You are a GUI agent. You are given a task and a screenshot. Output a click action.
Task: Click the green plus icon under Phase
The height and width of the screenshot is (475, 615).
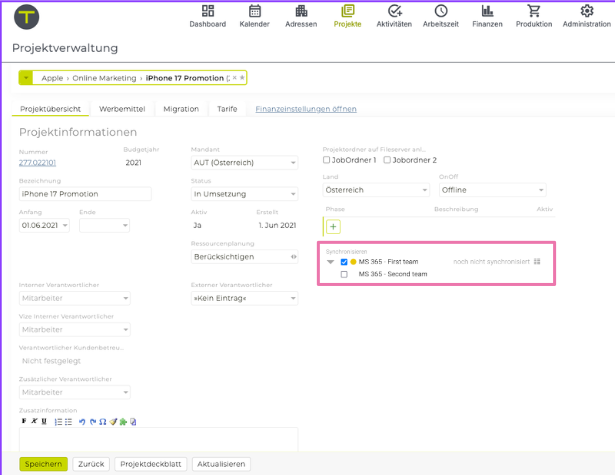[333, 226]
